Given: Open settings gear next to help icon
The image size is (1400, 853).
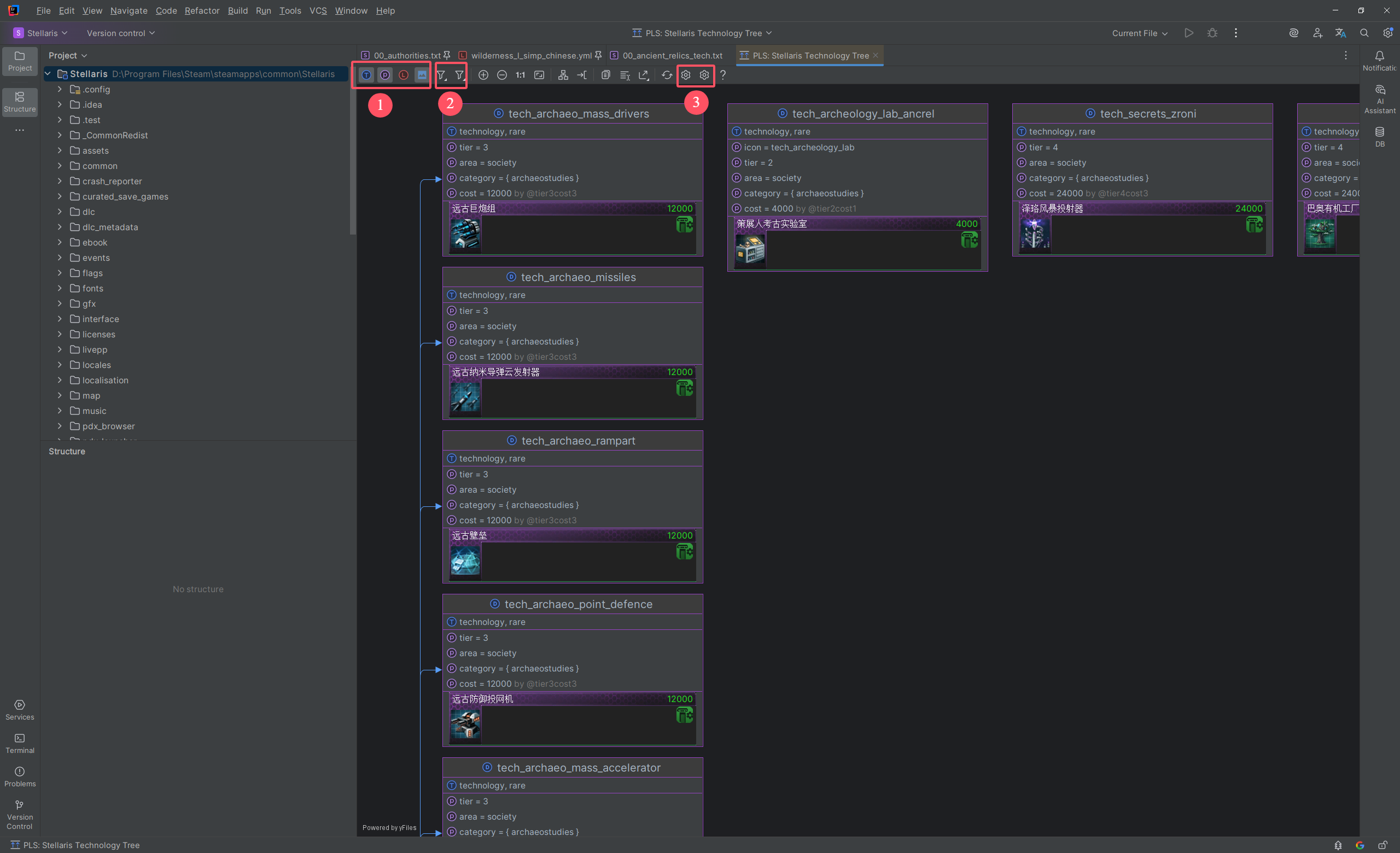Looking at the screenshot, I should [x=704, y=75].
